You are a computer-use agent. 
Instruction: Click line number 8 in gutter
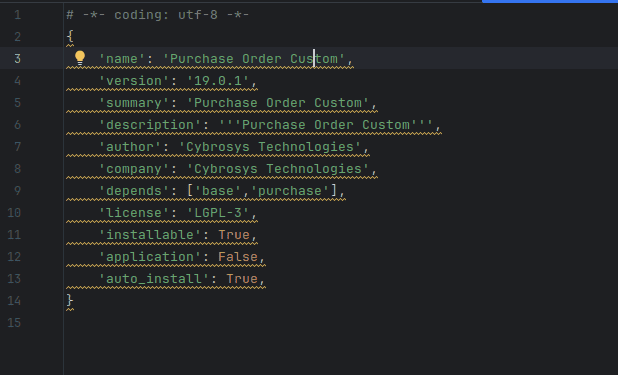pyautogui.click(x=17, y=169)
